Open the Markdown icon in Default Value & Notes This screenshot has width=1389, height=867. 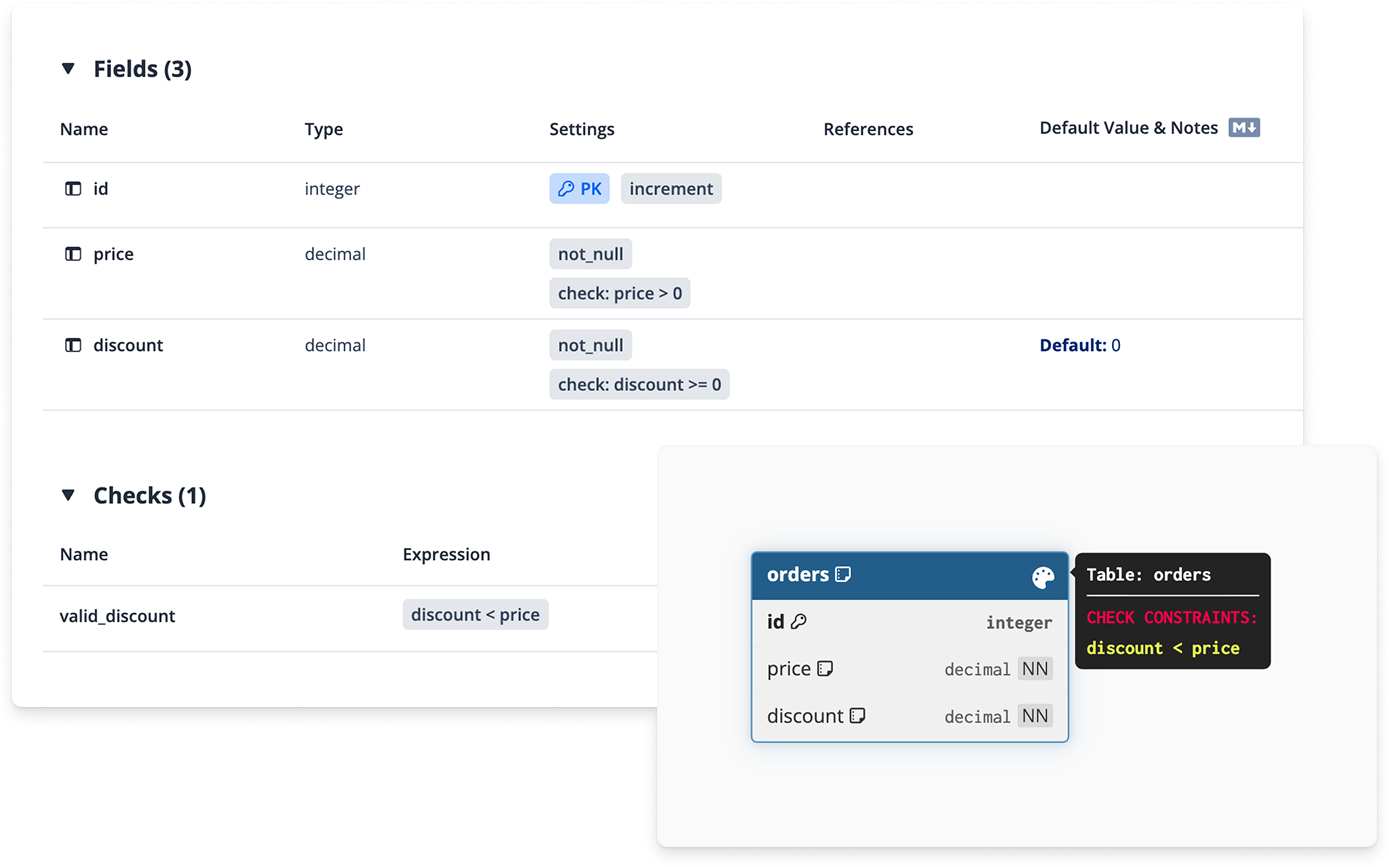[1245, 127]
